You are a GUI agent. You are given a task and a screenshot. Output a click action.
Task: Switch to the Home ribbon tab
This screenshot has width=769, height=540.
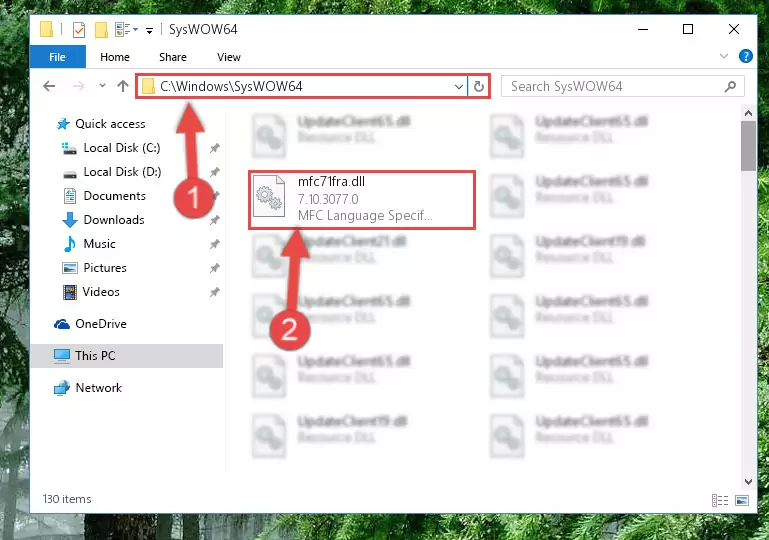[115, 57]
